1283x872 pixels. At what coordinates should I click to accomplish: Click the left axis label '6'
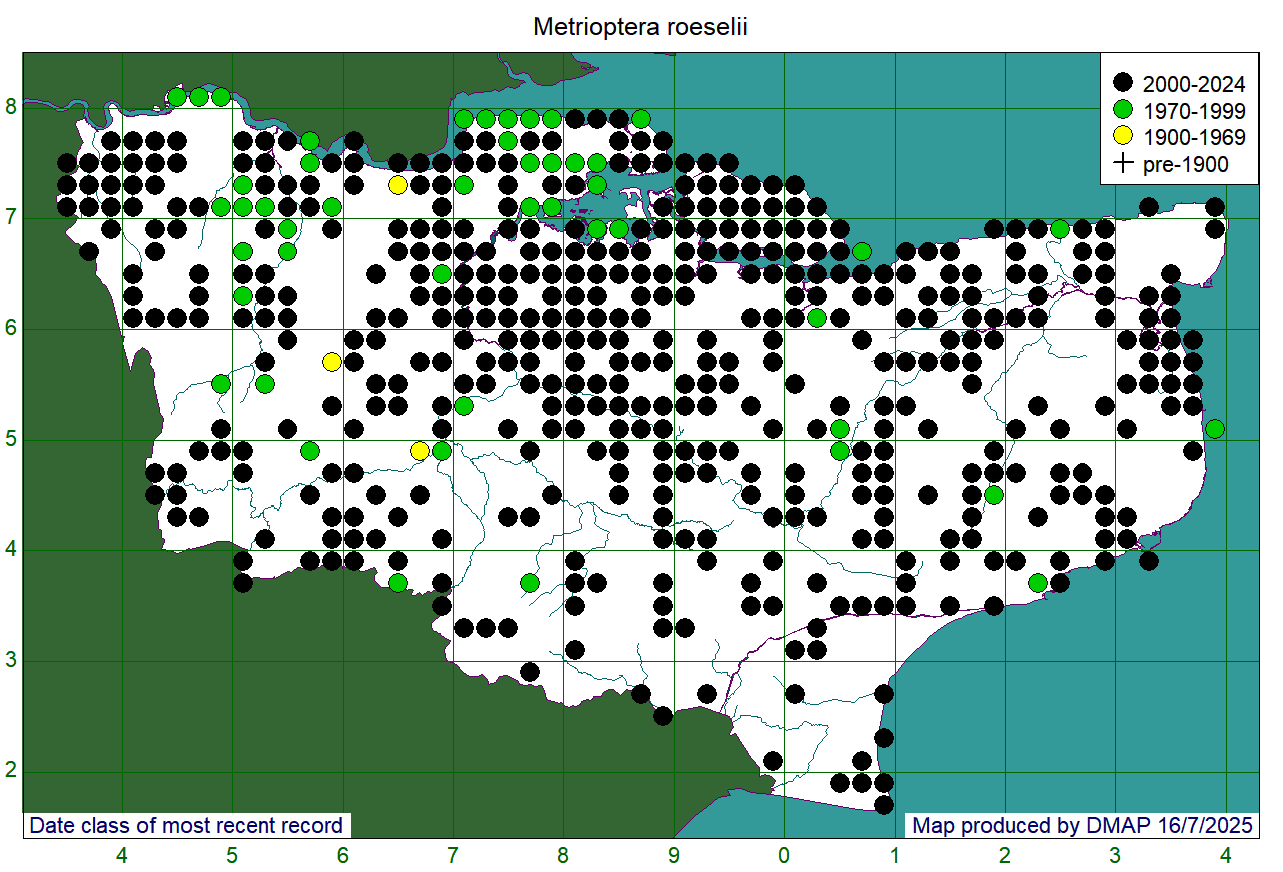[11, 329]
